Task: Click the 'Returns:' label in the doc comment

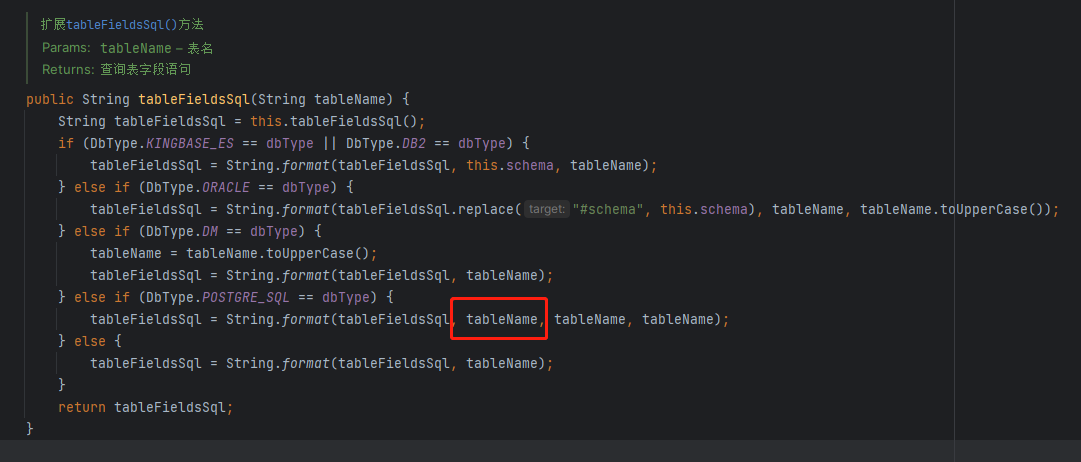Action: pyautogui.click(x=68, y=70)
